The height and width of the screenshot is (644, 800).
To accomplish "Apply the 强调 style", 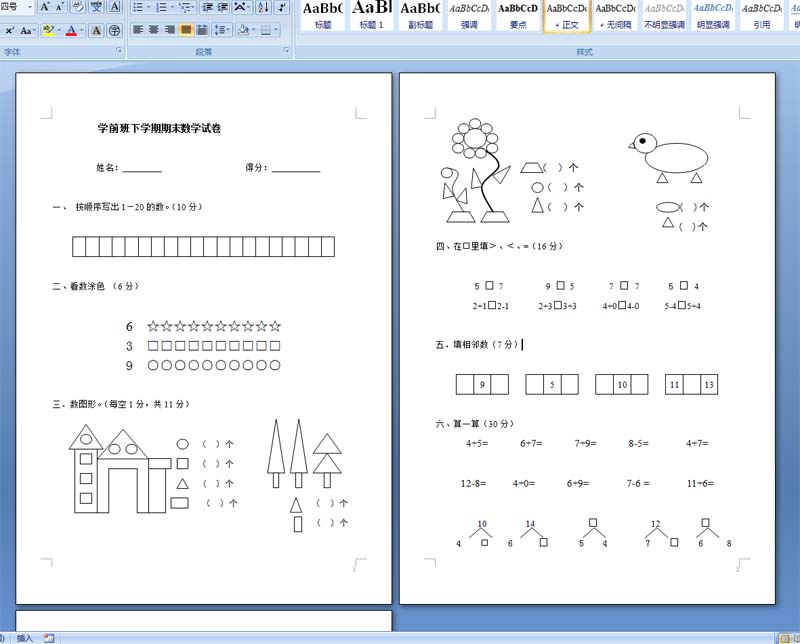I will click(x=469, y=15).
